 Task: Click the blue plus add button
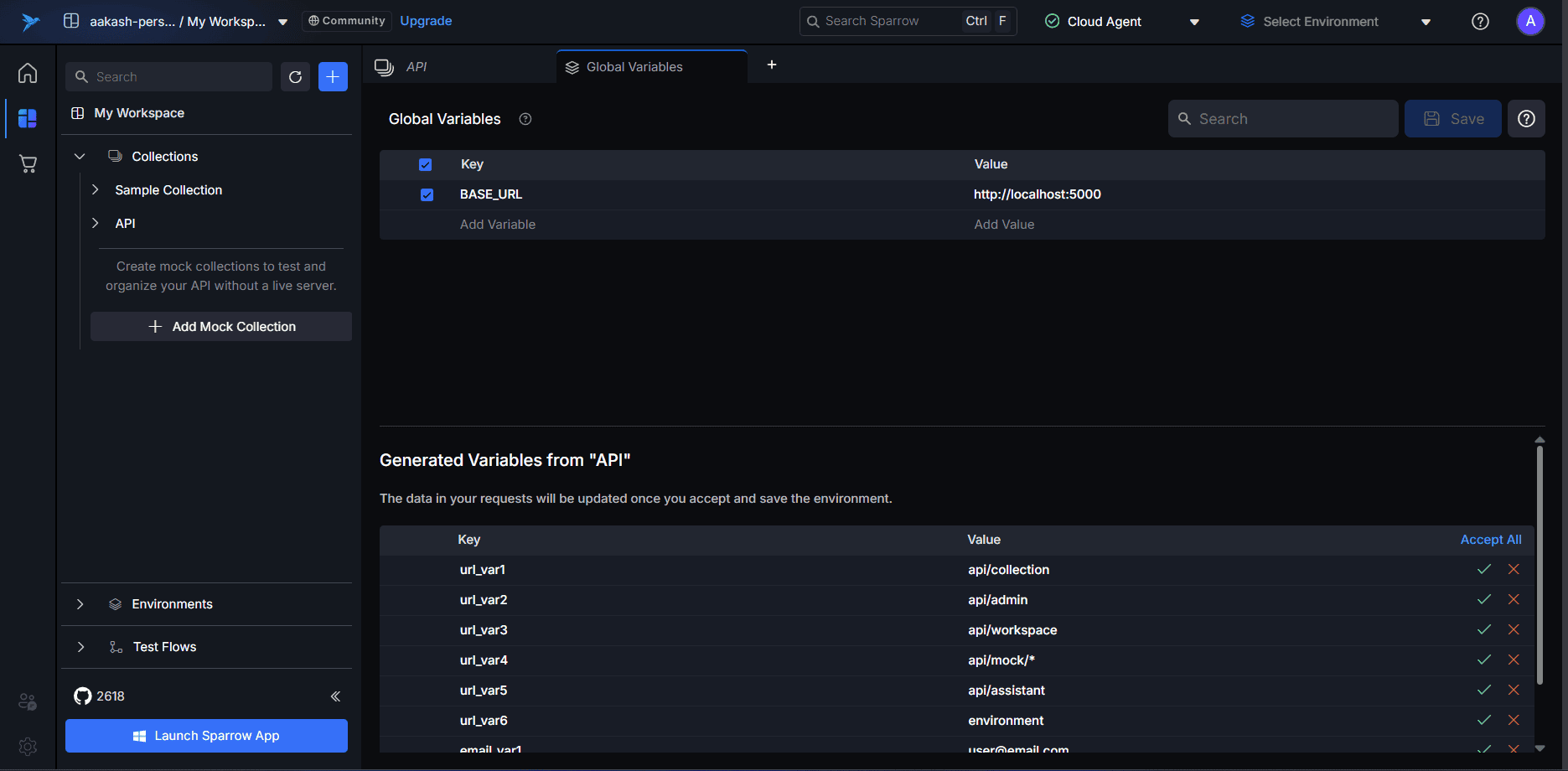[x=333, y=77]
